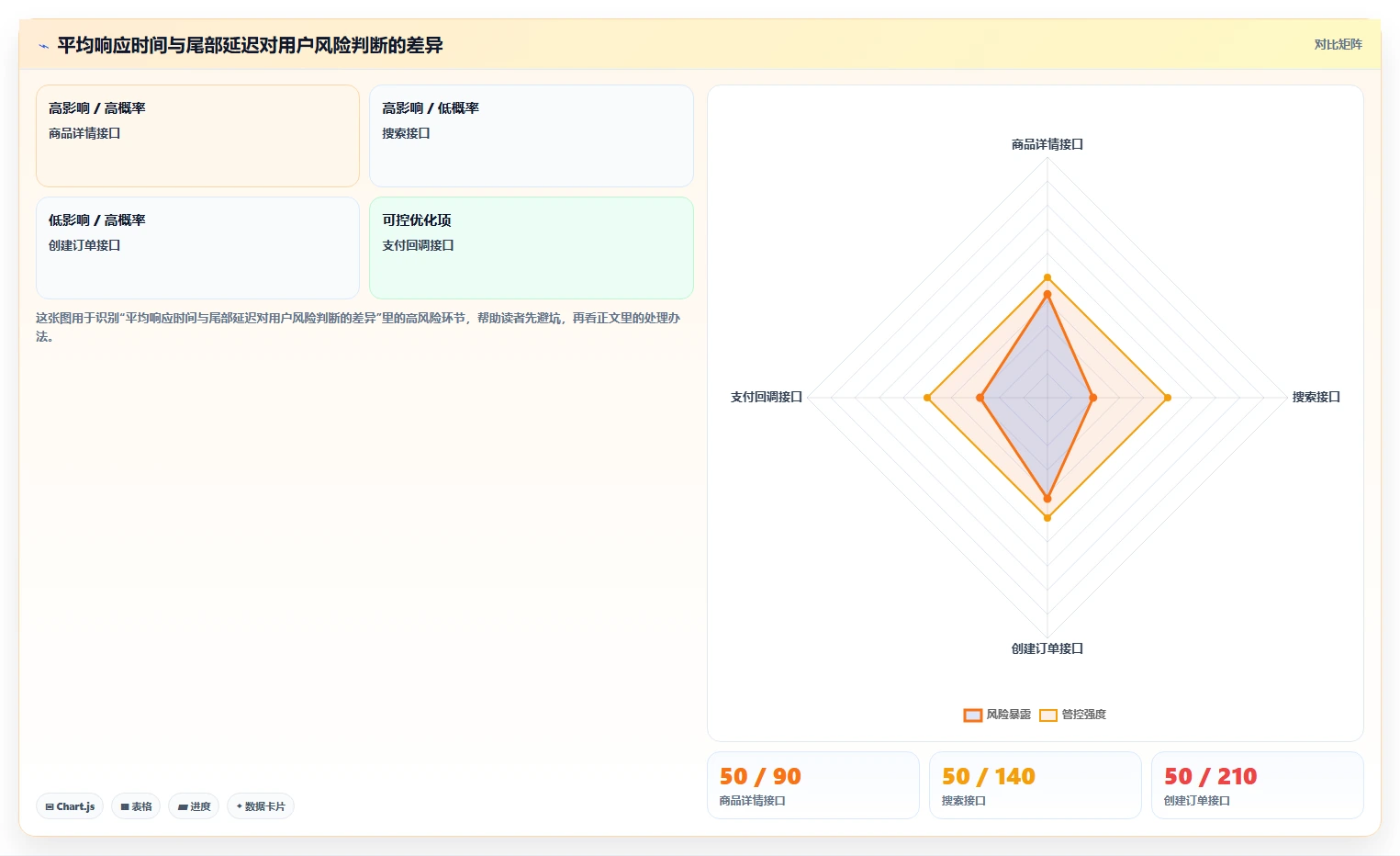
Task: Click the 创建订单接口 radar axis label
Action: pos(1047,648)
